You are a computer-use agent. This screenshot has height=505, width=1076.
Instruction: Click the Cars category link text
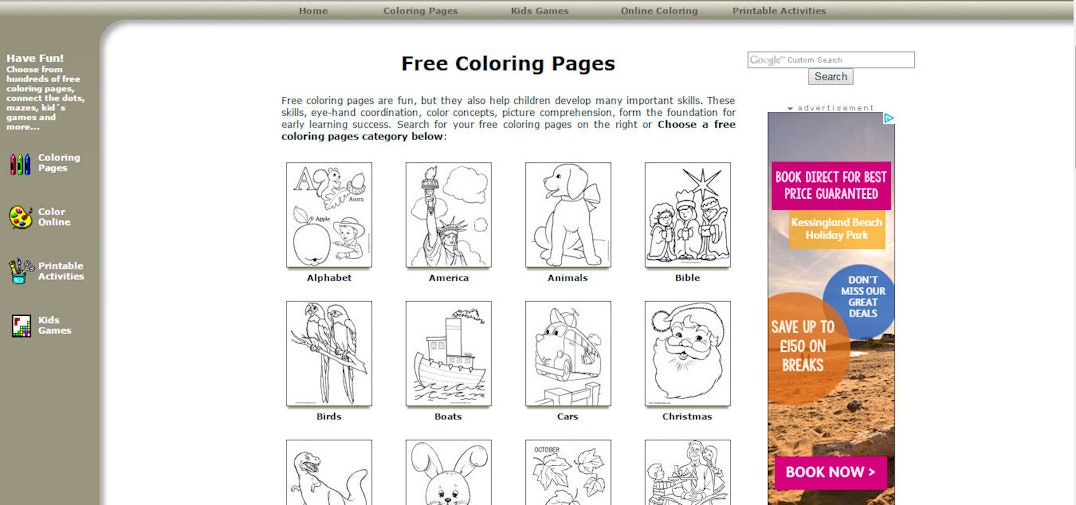tap(568, 416)
